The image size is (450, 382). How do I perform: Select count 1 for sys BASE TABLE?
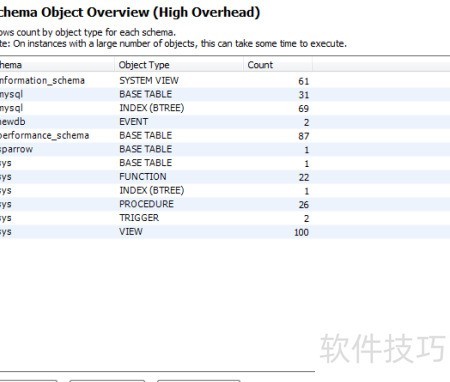[307, 163]
